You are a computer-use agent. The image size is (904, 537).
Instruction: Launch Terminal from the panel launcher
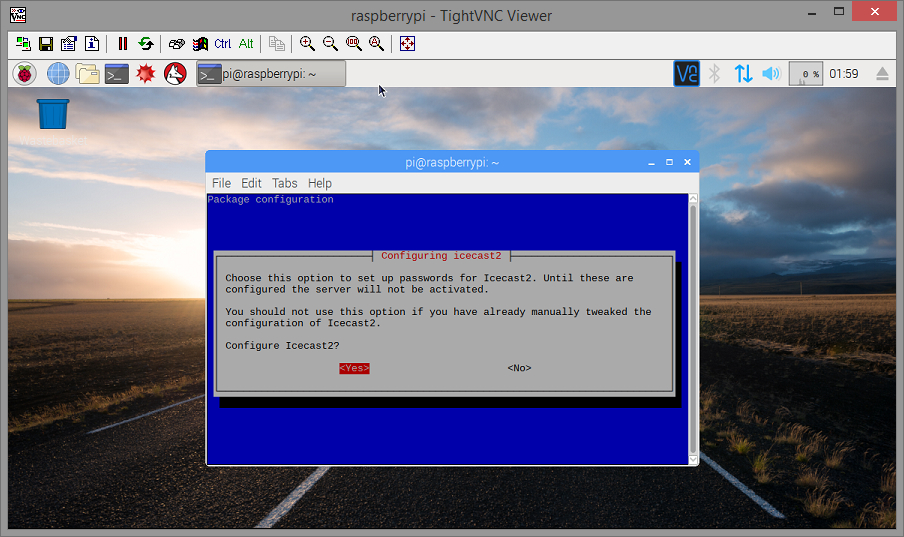116,74
